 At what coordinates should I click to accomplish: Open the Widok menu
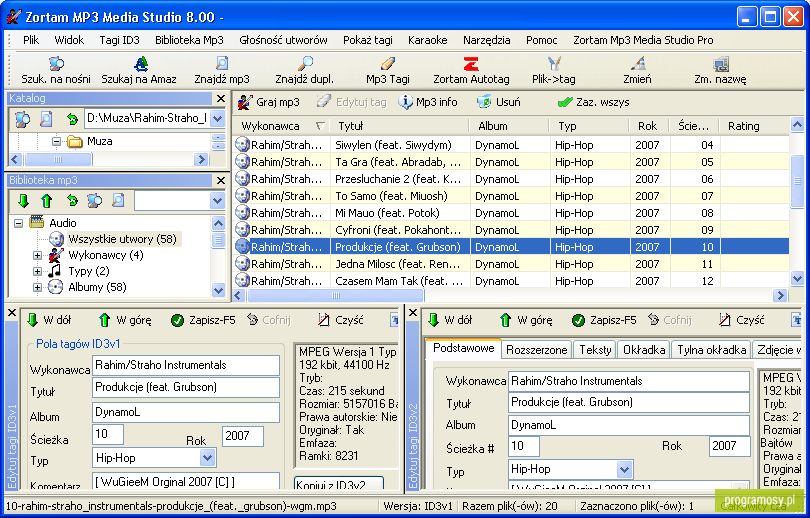69,40
